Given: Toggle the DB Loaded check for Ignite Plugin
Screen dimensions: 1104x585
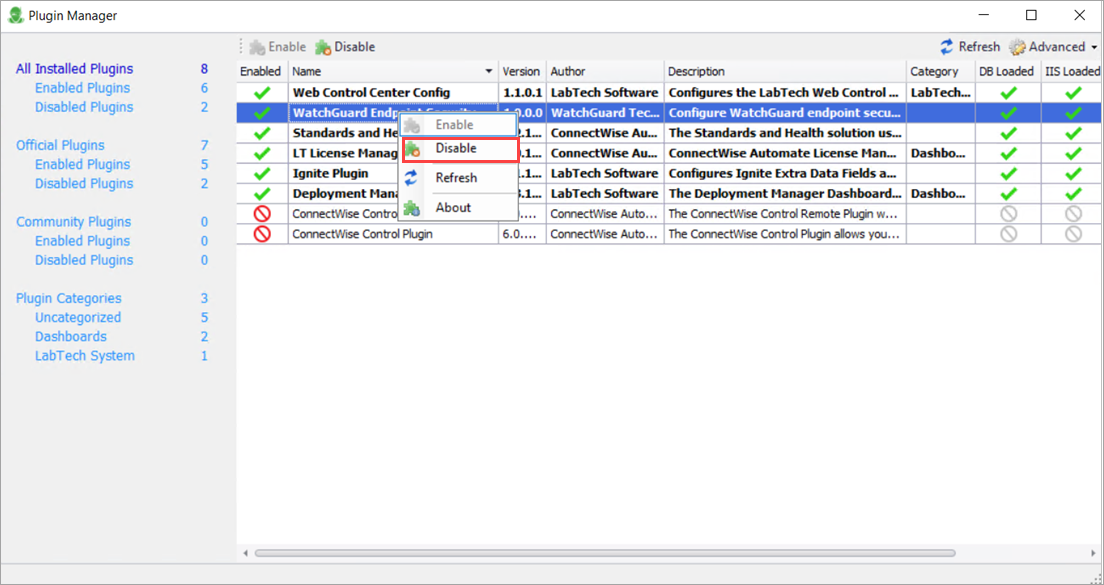Looking at the screenshot, I should tap(1007, 172).
